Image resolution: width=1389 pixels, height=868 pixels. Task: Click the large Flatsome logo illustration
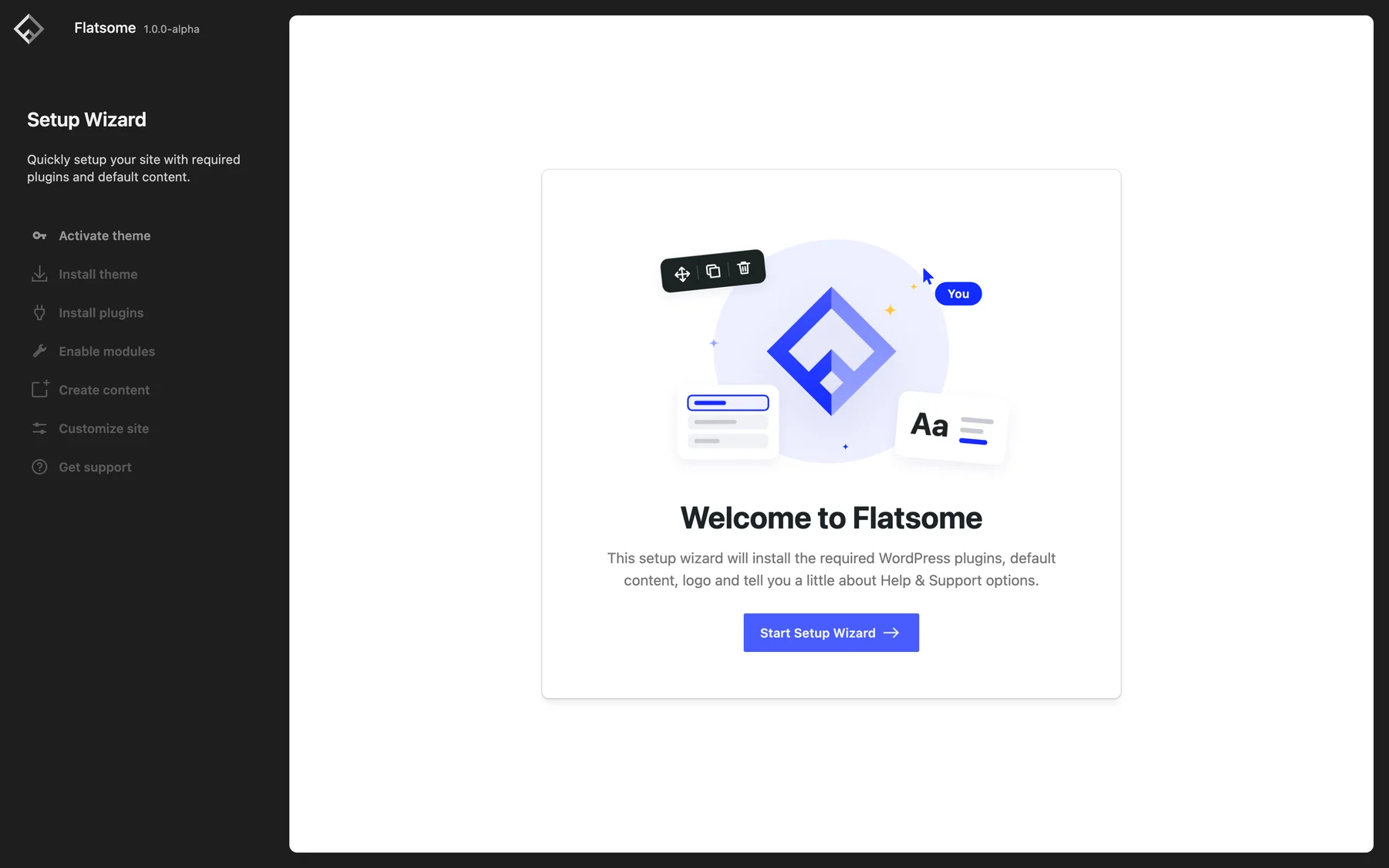pyautogui.click(x=831, y=351)
